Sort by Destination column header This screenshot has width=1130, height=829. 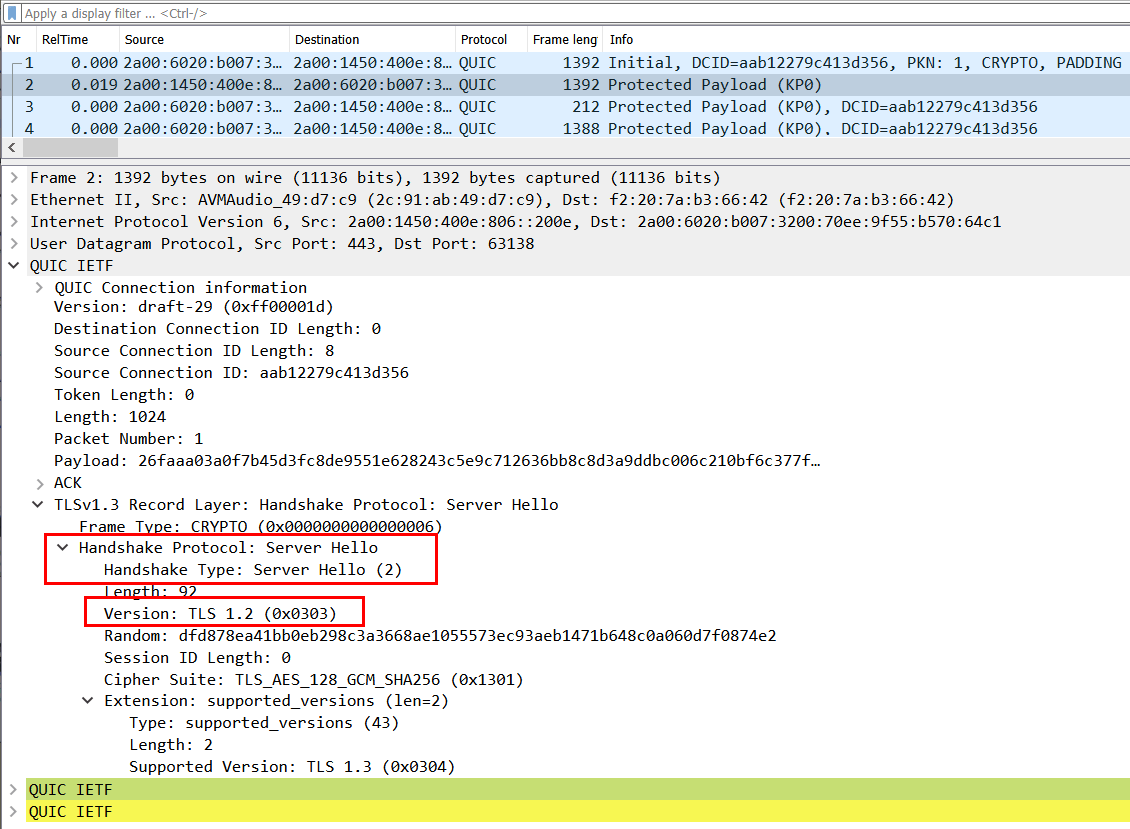tap(372, 40)
